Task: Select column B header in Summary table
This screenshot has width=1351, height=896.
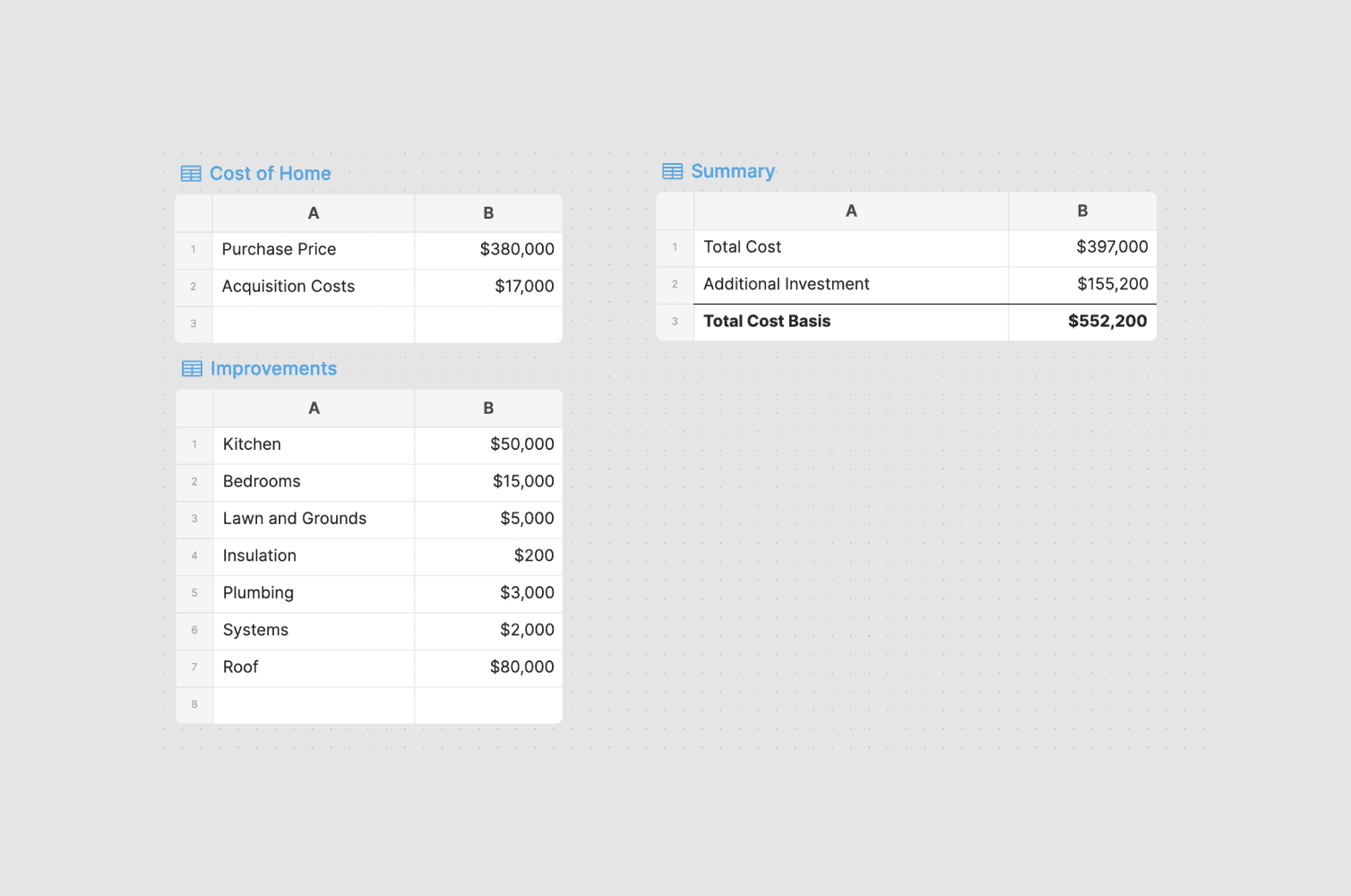Action: tap(1082, 211)
